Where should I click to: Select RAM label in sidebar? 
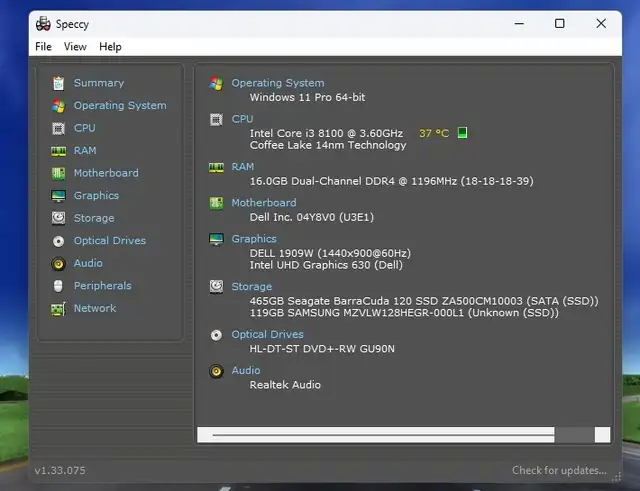[x=85, y=150]
